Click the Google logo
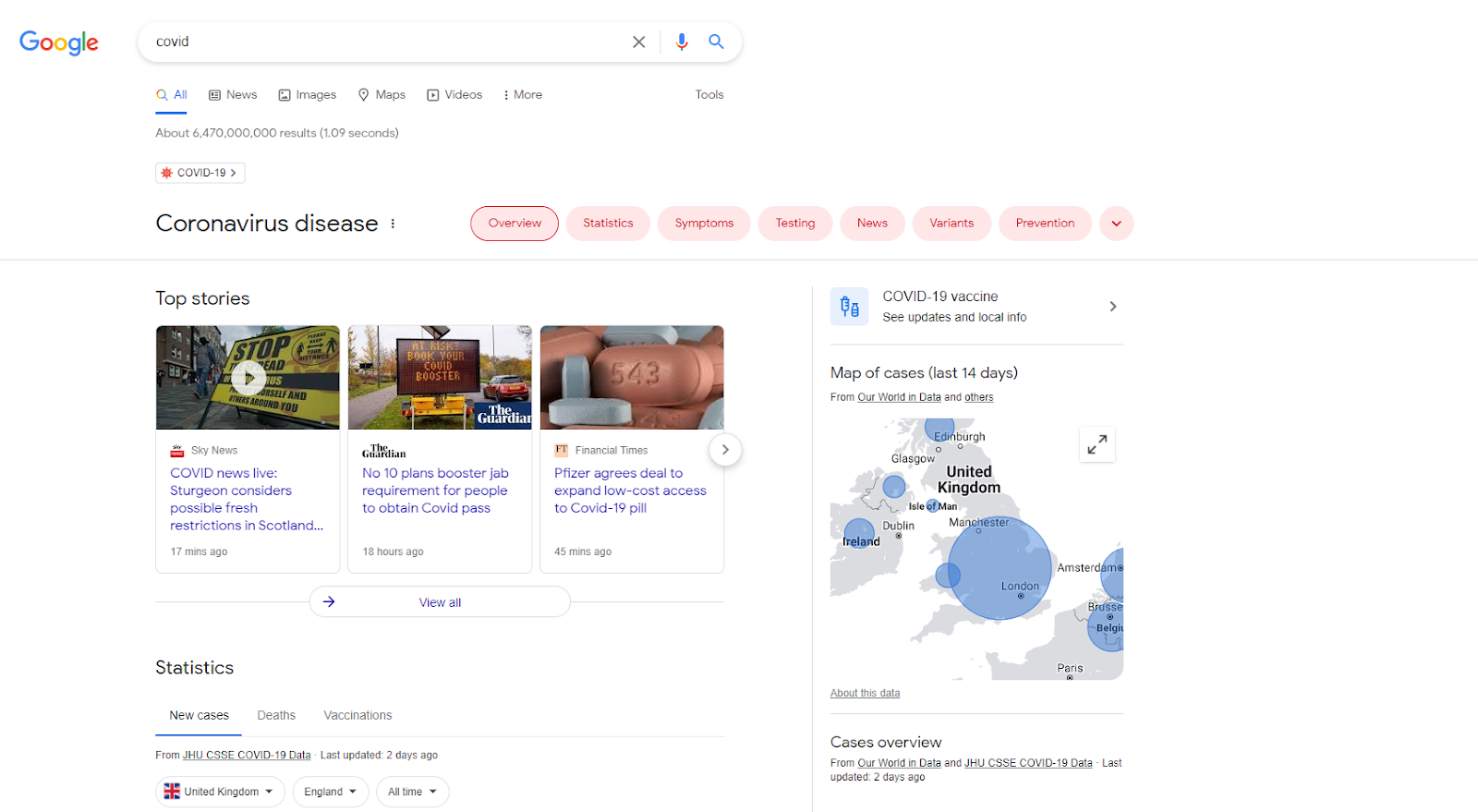 pyautogui.click(x=59, y=42)
